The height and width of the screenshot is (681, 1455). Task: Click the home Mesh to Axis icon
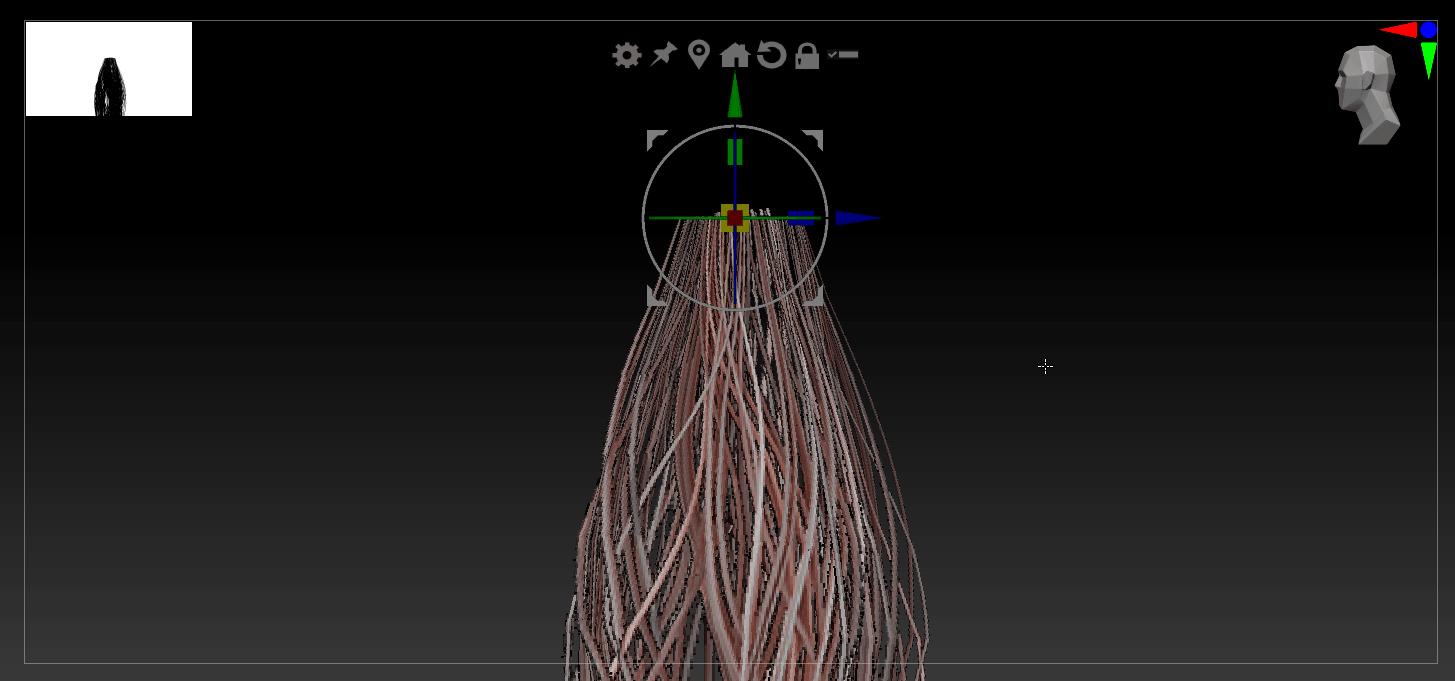(735, 55)
